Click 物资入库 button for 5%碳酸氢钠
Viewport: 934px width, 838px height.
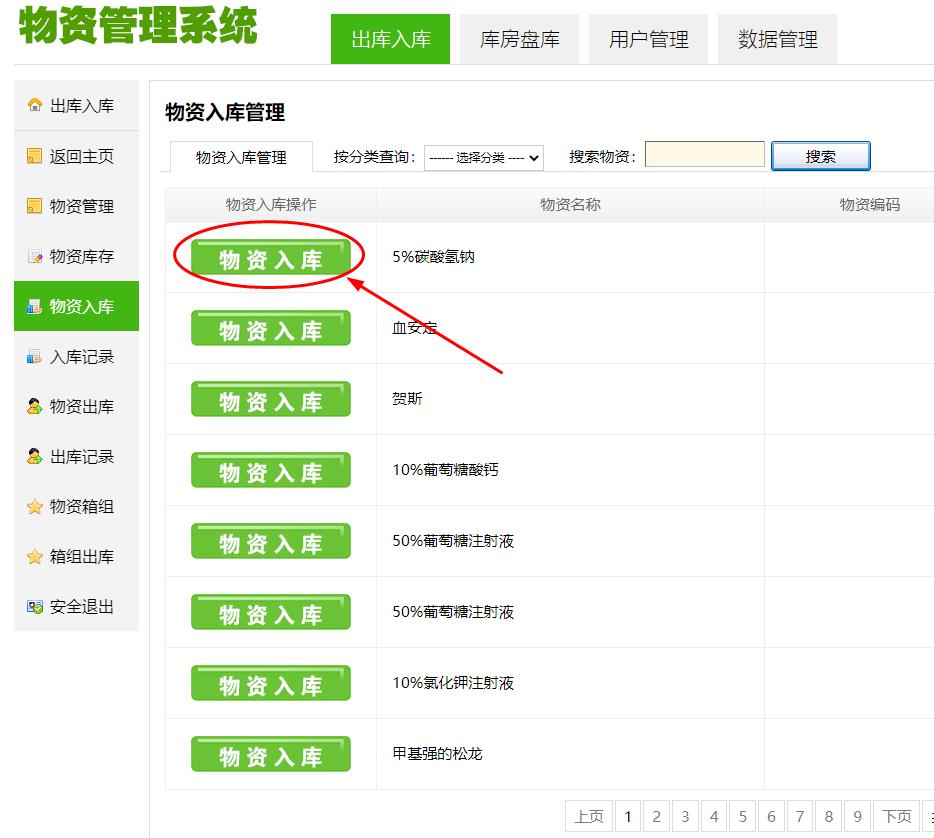pos(270,257)
